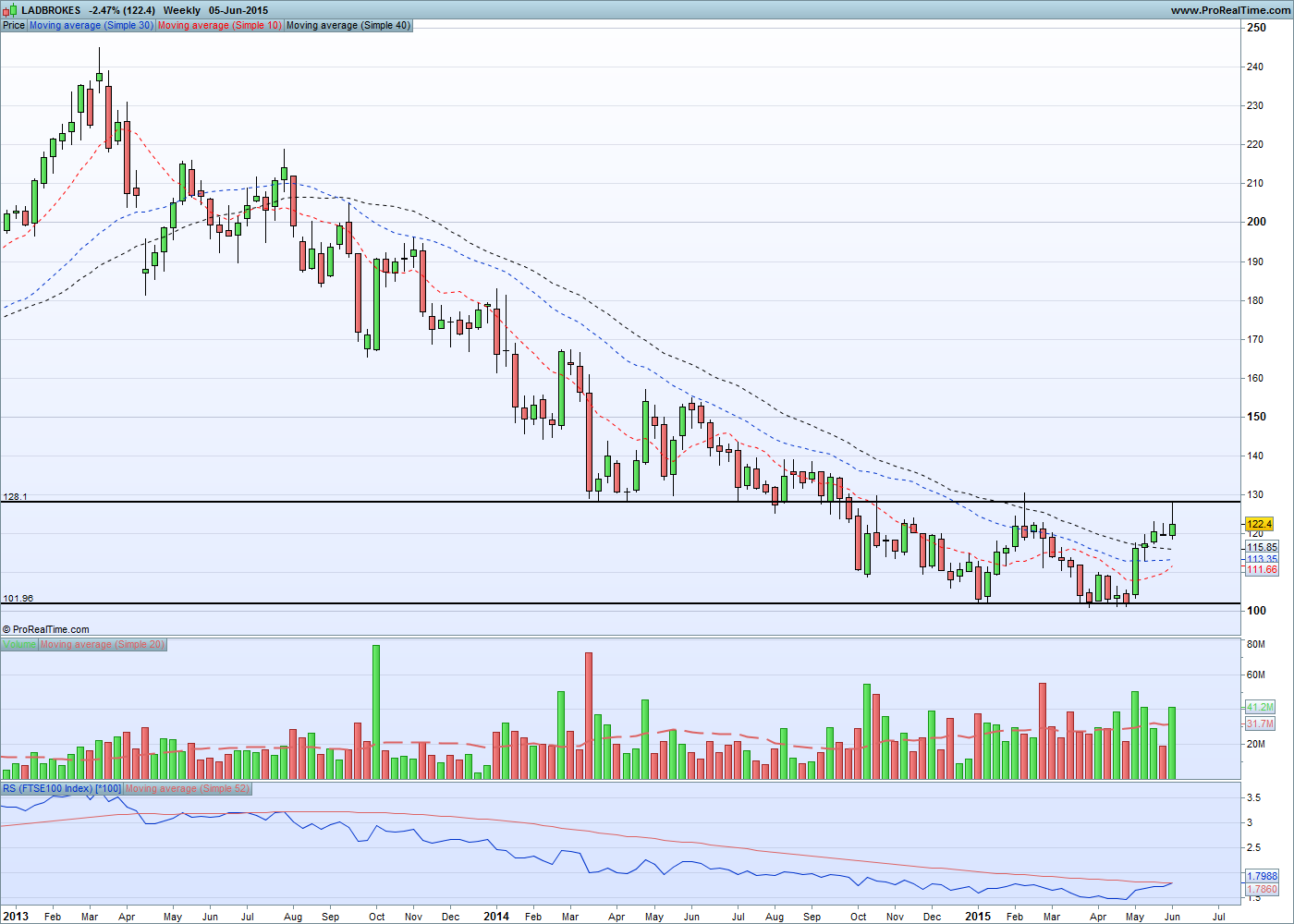The image size is (1294, 924).
Task: Click the ProRealTime.com copyright text
Action: tap(46, 629)
